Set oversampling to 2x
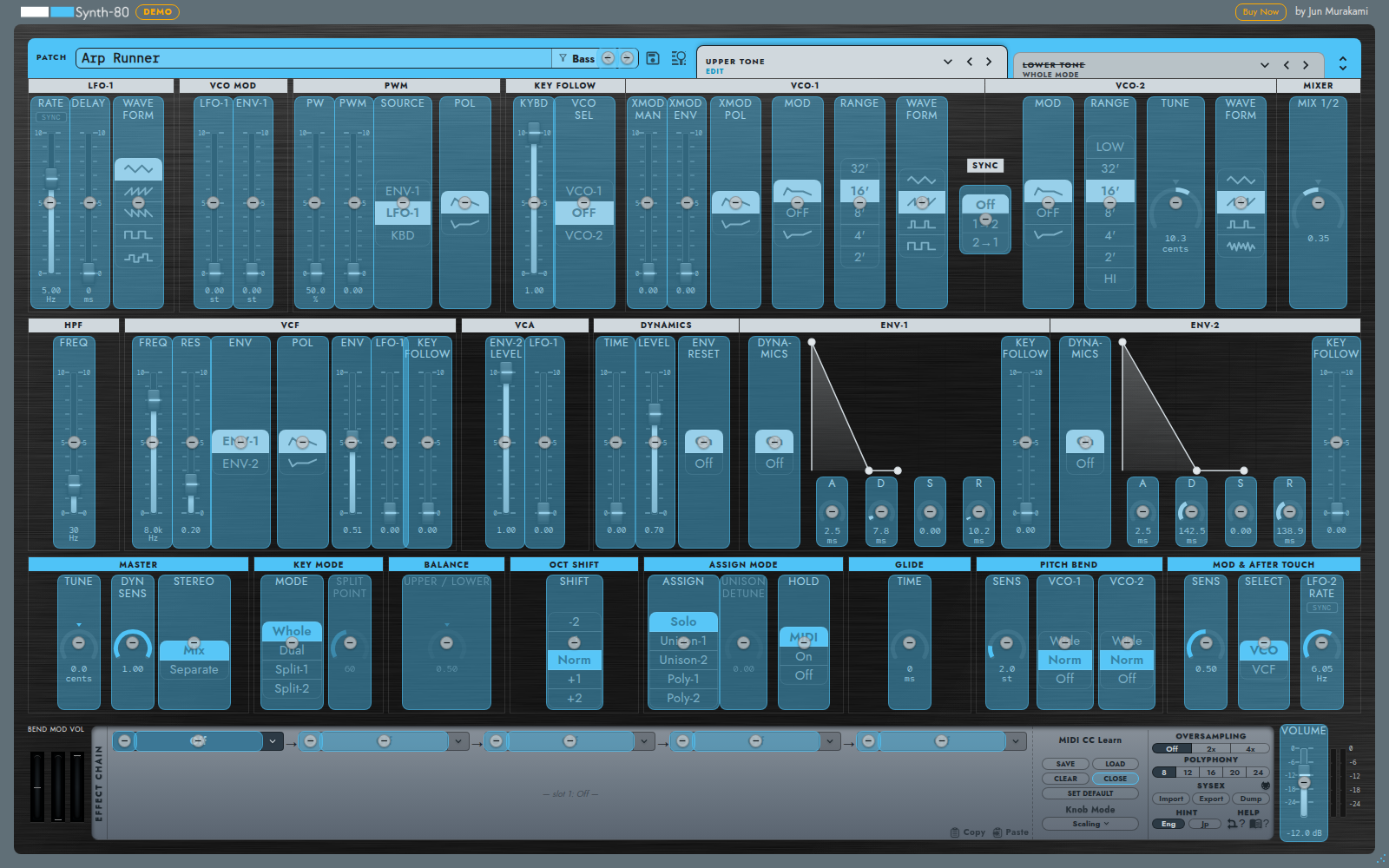 click(1211, 748)
